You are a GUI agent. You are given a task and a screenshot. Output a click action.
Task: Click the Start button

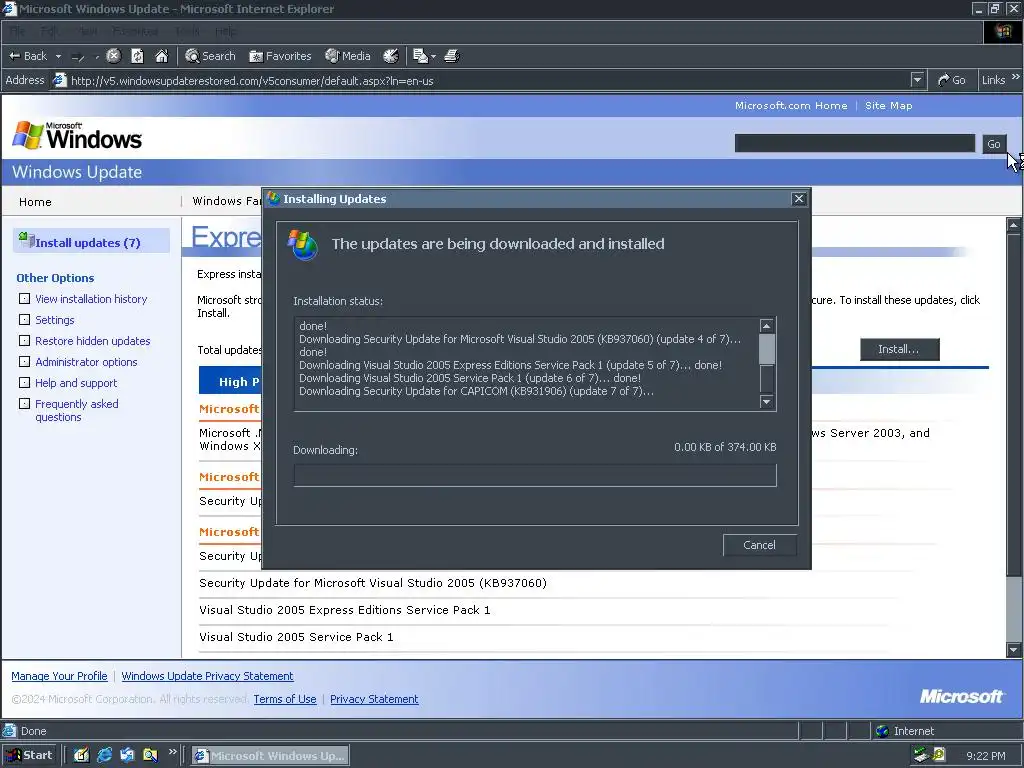[x=29, y=755]
